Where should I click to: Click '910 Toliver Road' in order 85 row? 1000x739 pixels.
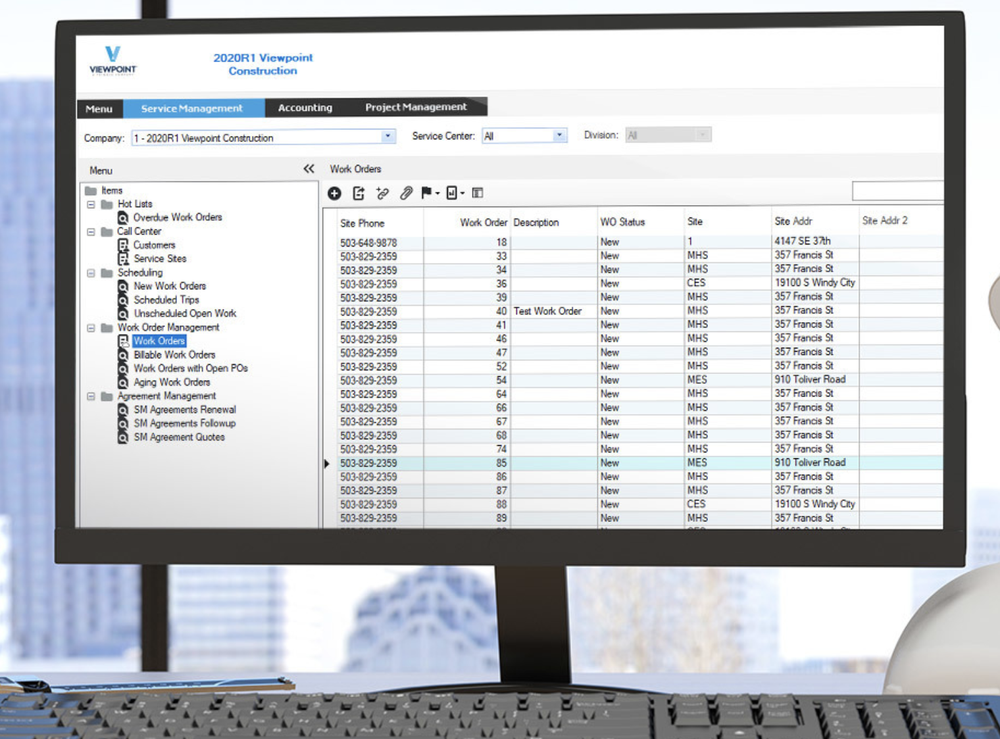click(810, 462)
